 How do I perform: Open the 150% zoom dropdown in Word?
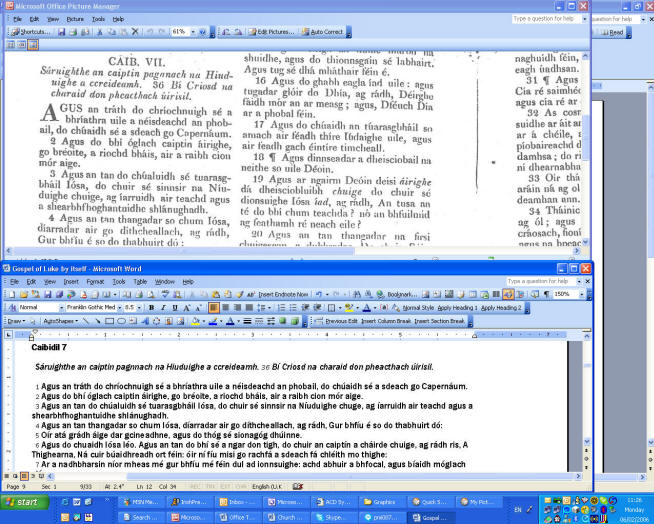[581, 295]
